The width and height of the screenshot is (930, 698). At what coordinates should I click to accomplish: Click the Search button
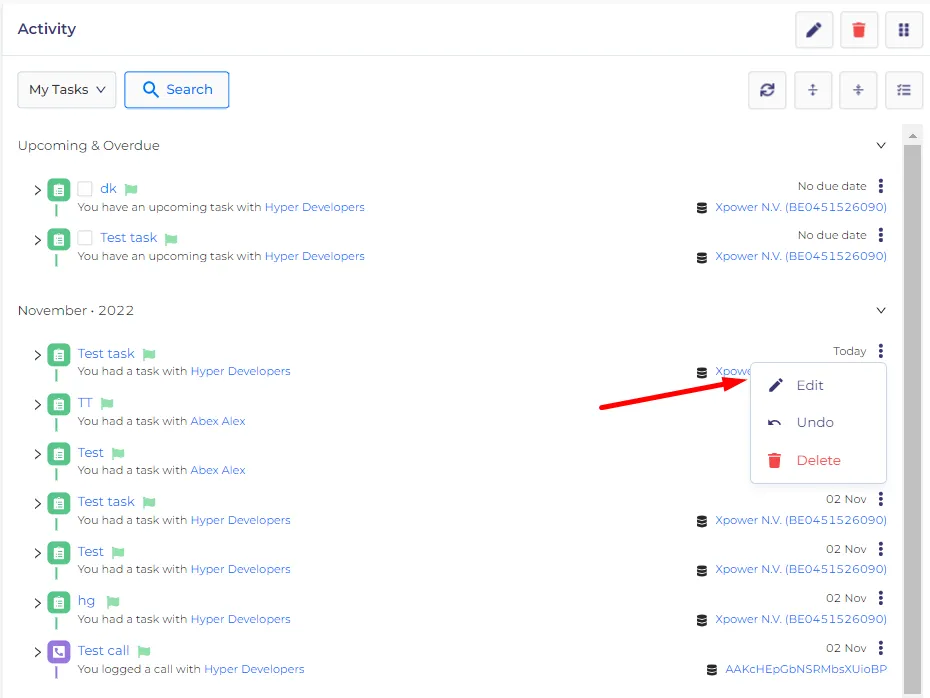click(177, 90)
